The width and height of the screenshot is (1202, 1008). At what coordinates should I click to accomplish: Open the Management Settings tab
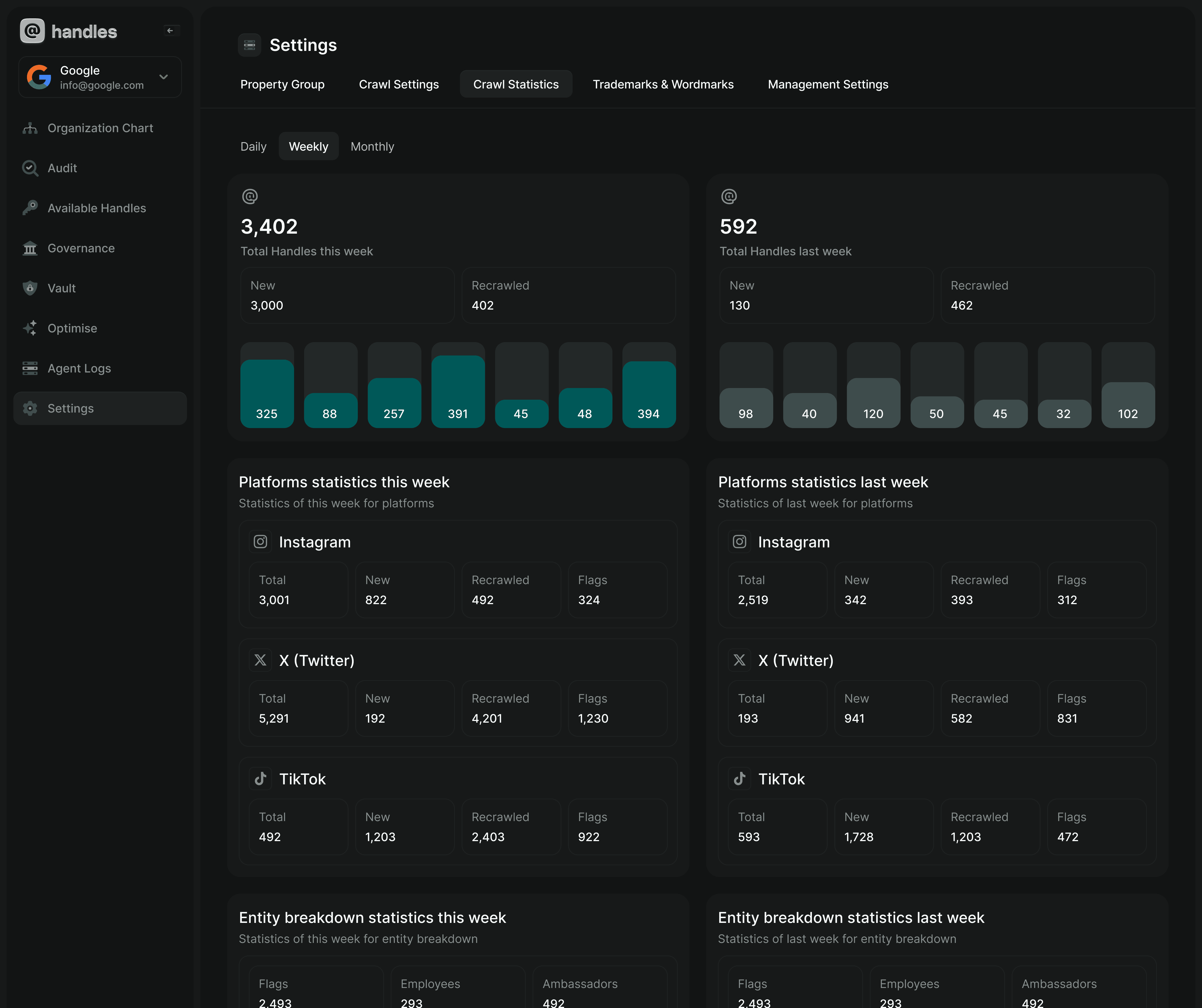pos(828,84)
